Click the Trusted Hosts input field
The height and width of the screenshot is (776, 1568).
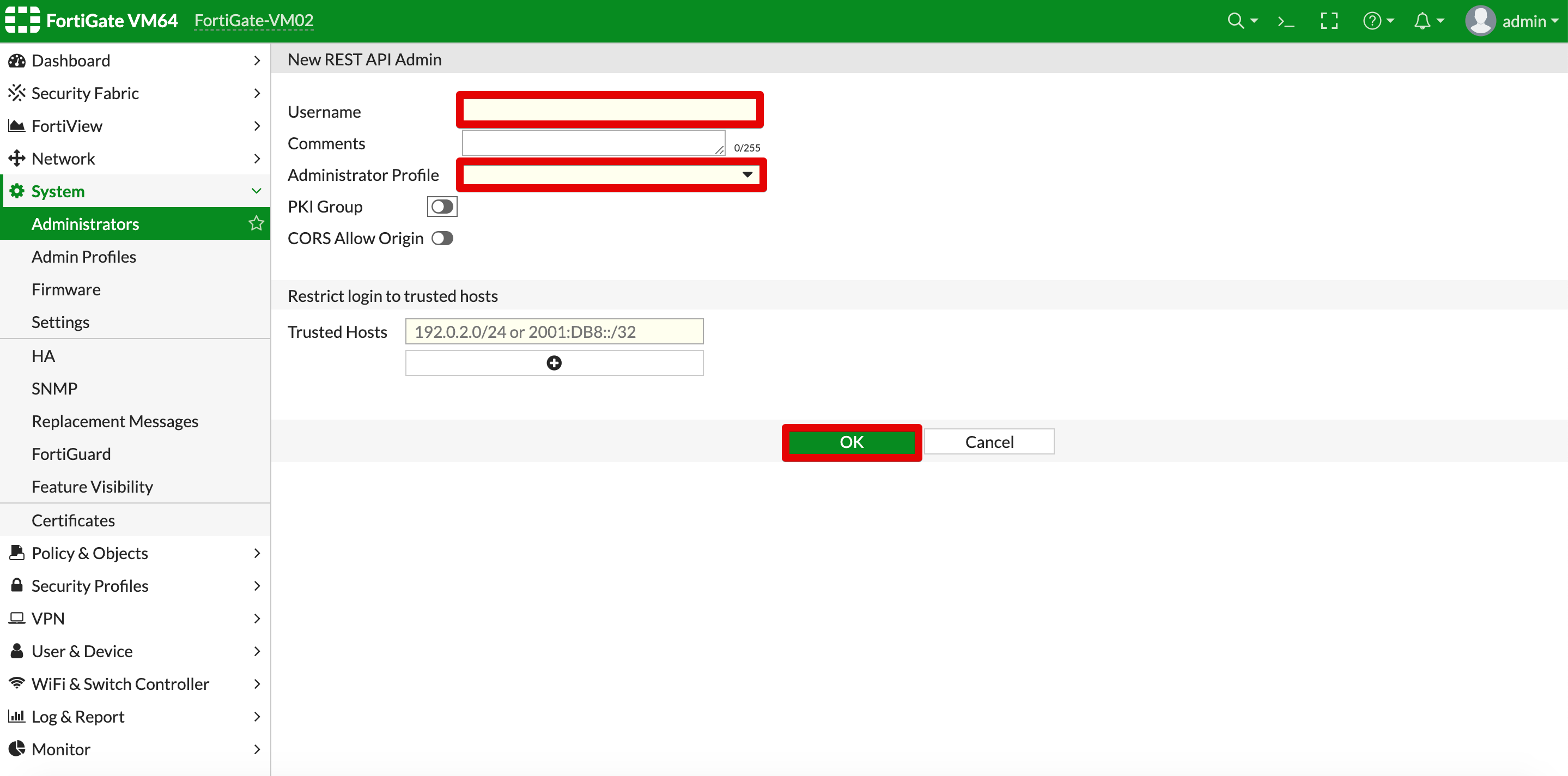click(x=554, y=332)
